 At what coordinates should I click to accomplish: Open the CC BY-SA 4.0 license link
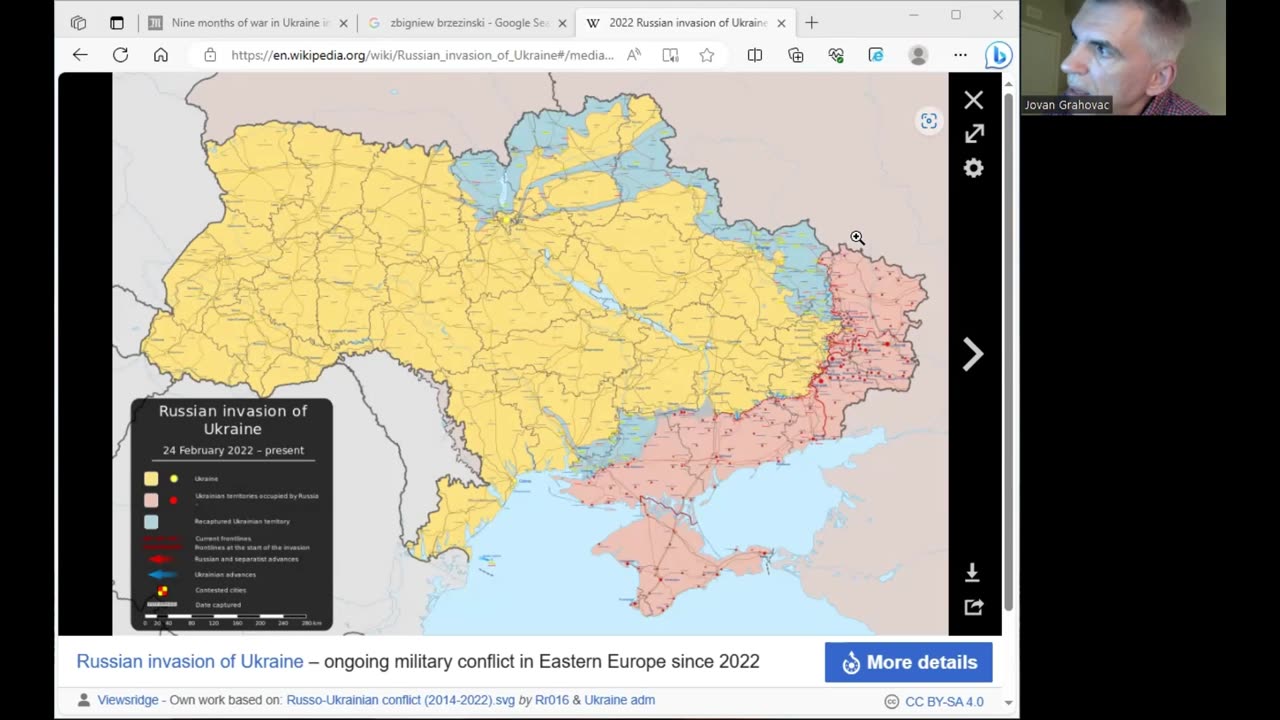(944, 702)
